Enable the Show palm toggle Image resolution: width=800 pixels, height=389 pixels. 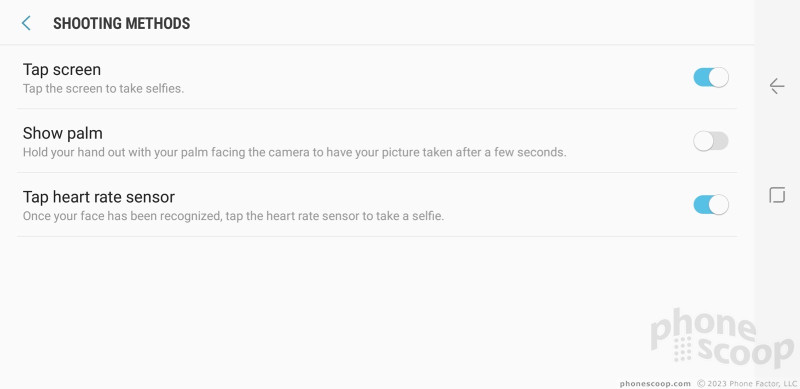coord(711,141)
